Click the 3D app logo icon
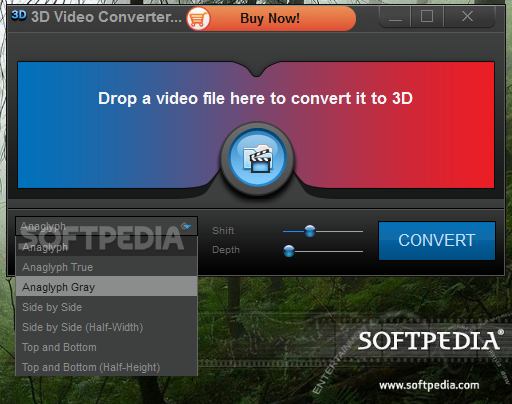This screenshot has width=512, height=404. pos(18,15)
